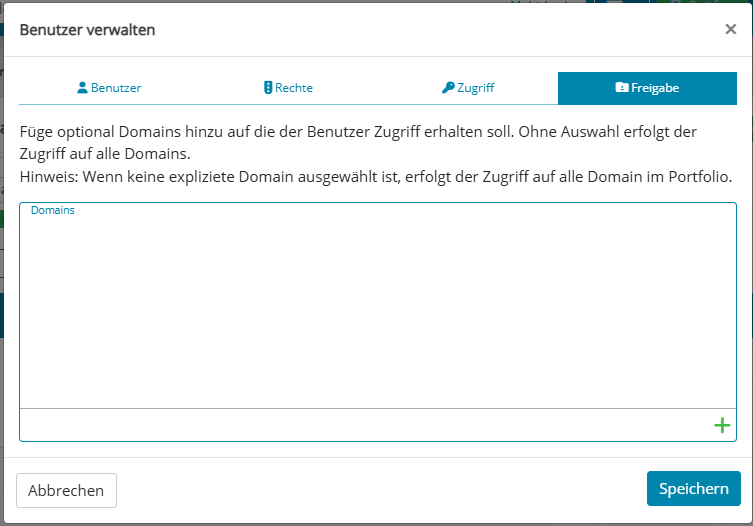Click the Benutzer verwalten dialog title

click(87, 30)
